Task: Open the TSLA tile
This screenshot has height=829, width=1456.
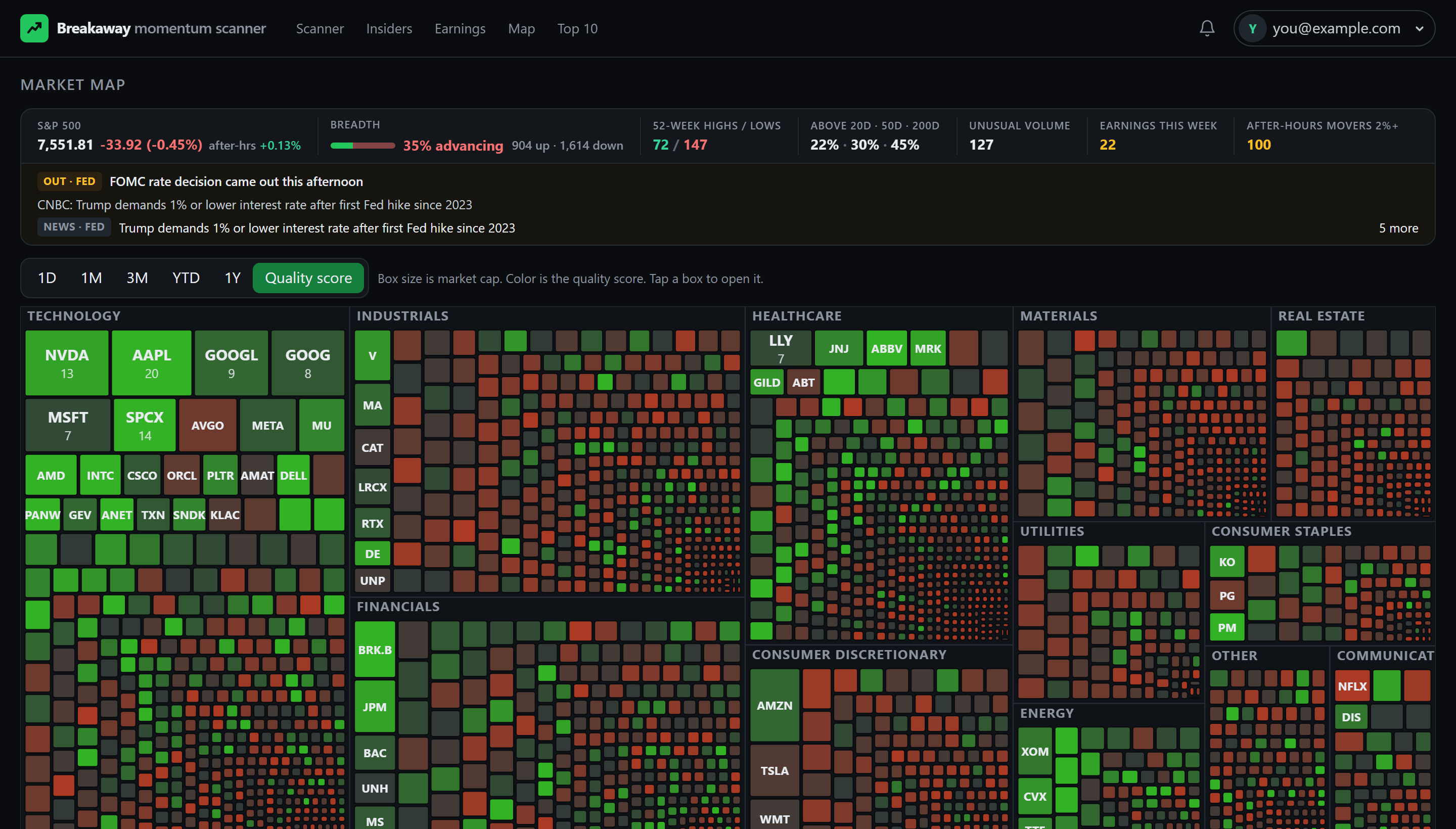Action: 775,770
